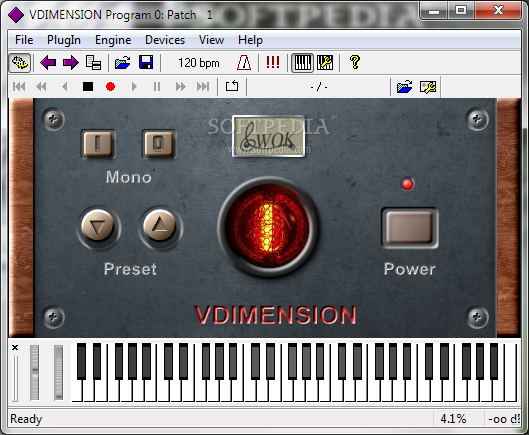
Task: Open the View menu
Action: [211, 40]
